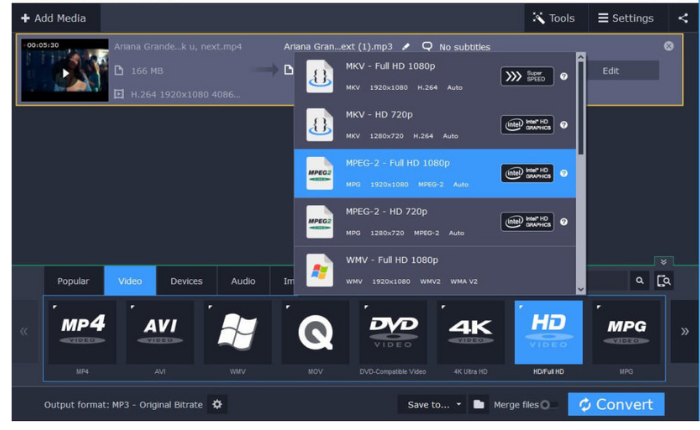Viewport: 700px width, 430px height.
Task: Play the Ariana Grande video thumbnail
Action: tap(65, 73)
